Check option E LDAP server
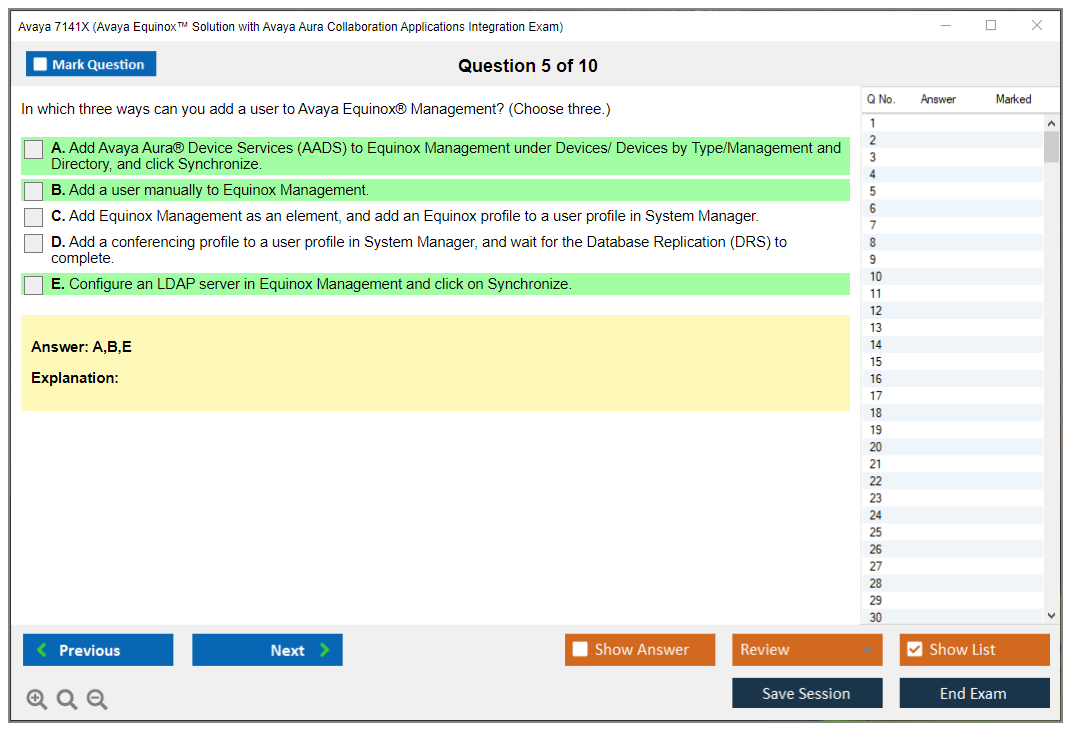This screenshot has width=1075, height=735. [34, 285]
